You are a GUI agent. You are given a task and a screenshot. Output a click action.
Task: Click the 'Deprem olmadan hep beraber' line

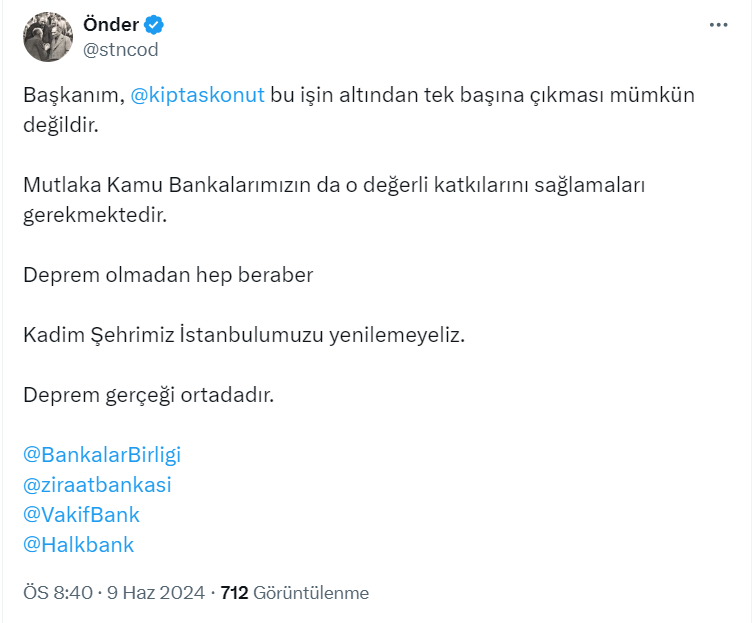(168, 275)
